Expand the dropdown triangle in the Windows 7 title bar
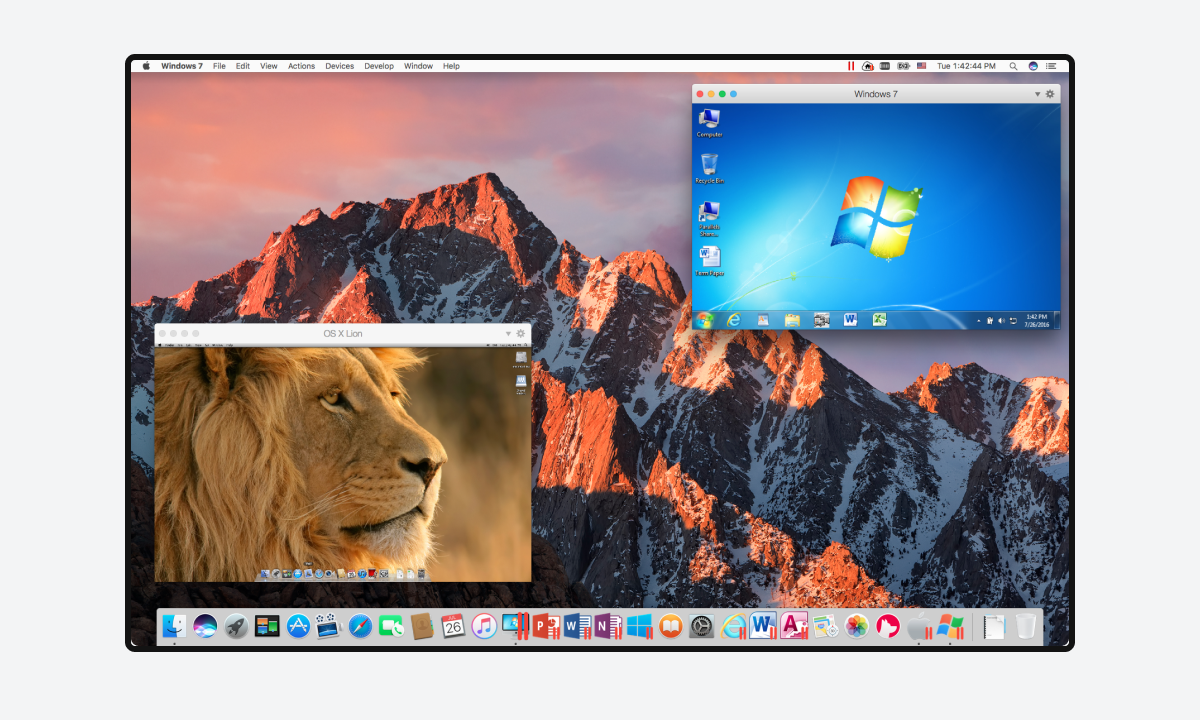1200x720 pixels. (x=1037, y=94)
